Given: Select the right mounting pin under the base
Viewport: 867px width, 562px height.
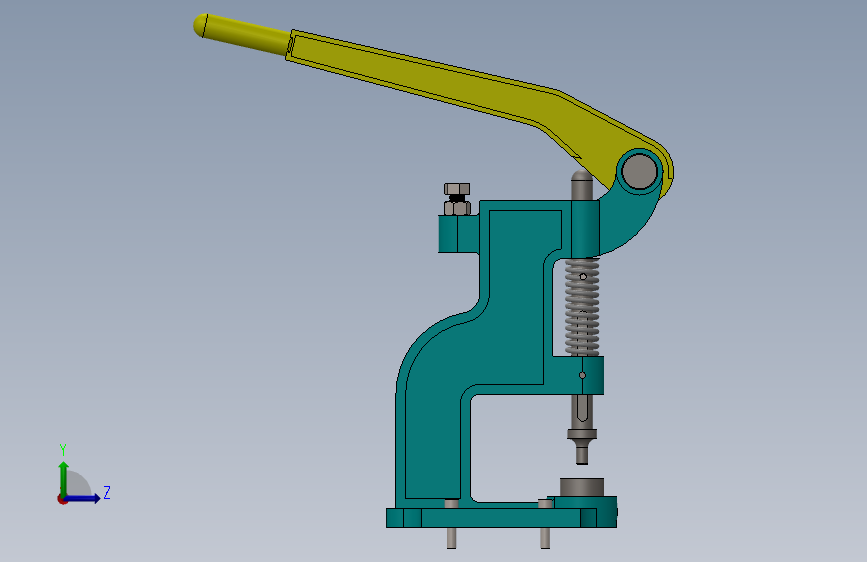Looking at the screenshot, I should (x=545, y=538).
